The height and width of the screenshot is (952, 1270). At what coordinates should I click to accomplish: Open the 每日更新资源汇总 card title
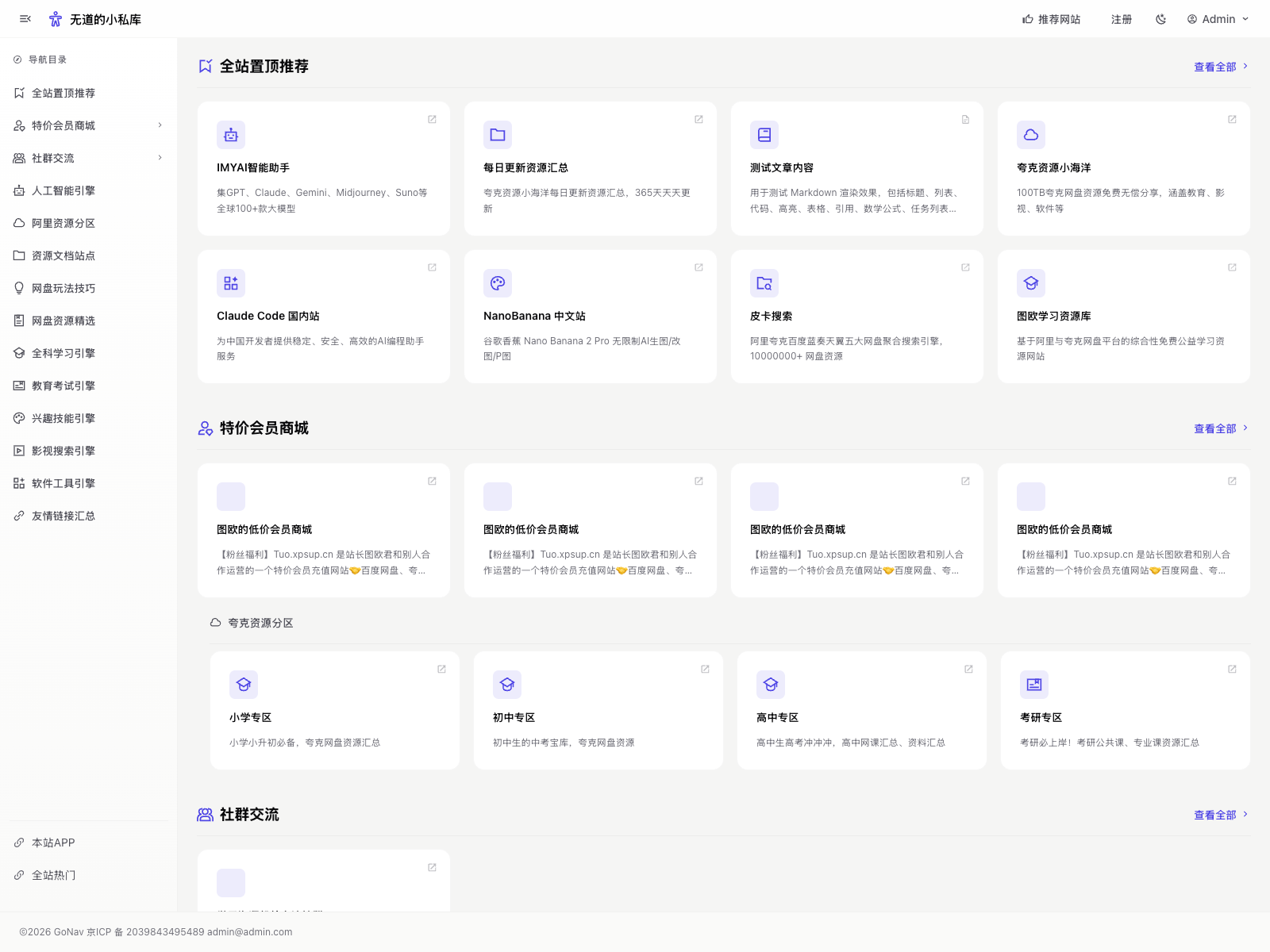click(x=525, y=167)
